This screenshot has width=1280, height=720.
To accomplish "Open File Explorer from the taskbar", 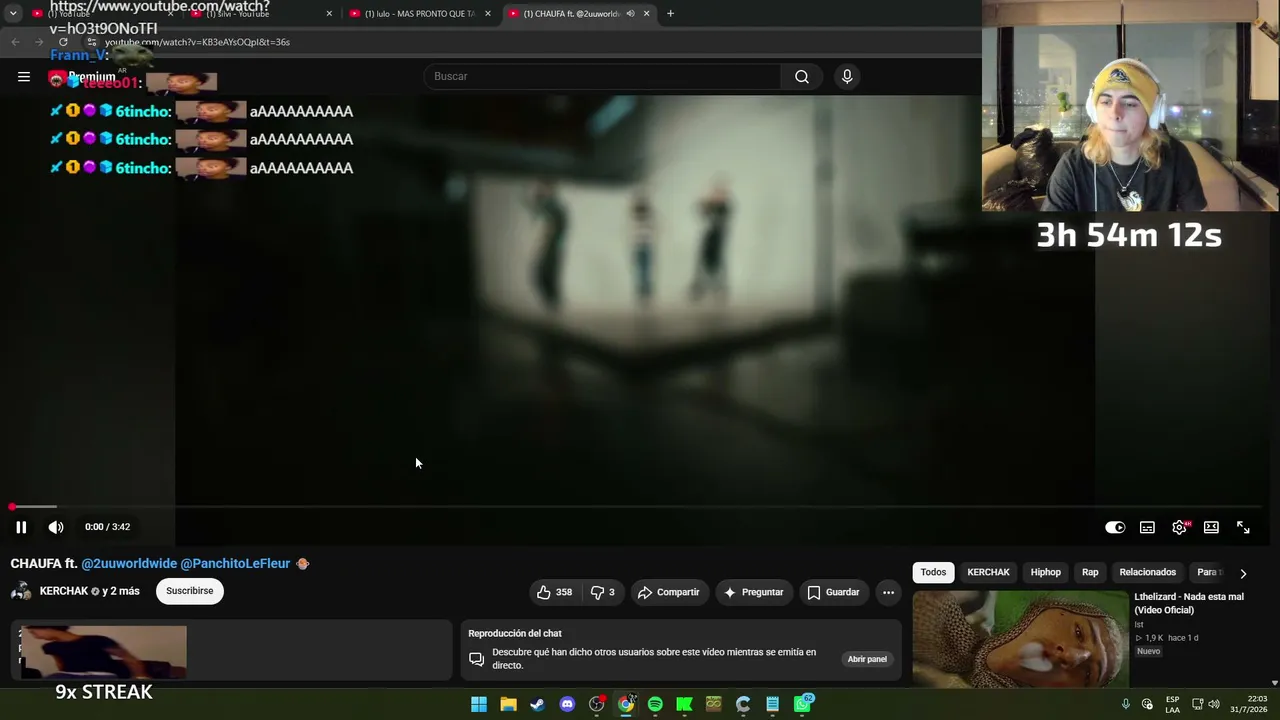I will point(508,704).
